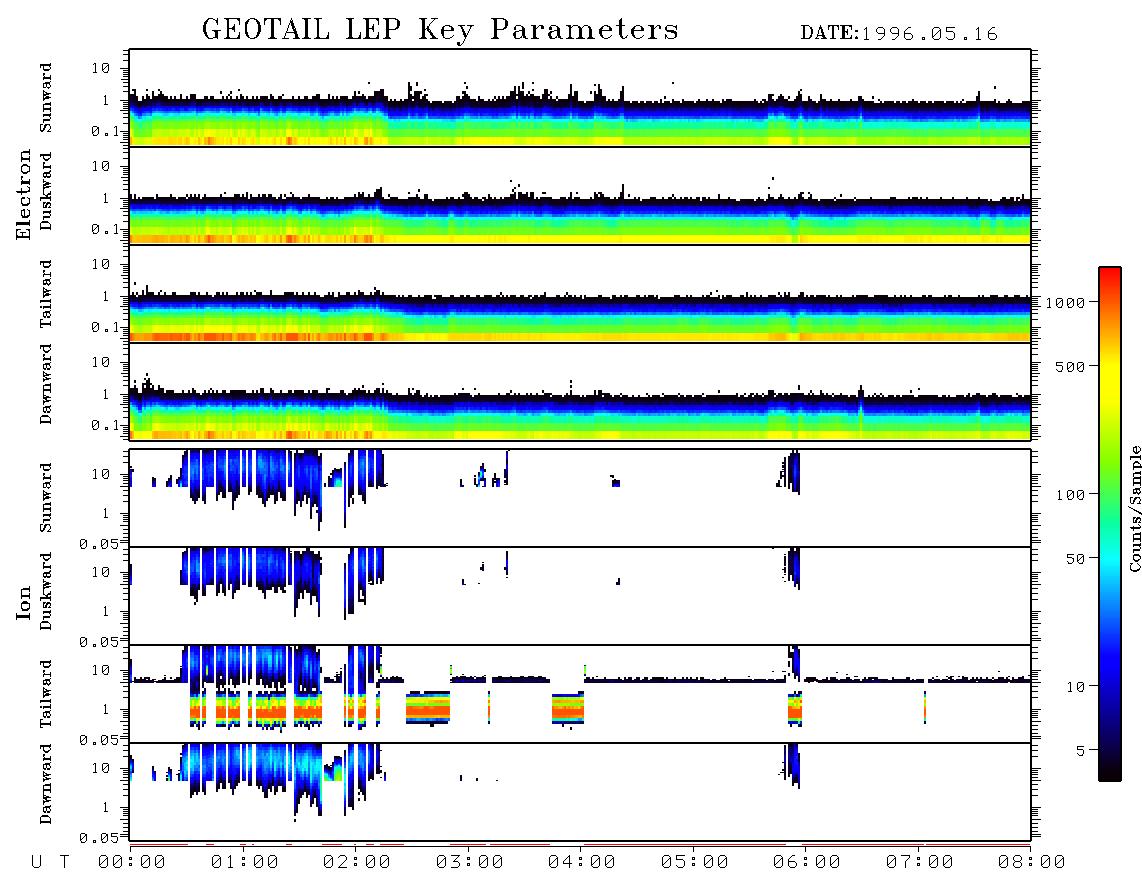This screenshot has height=880, width=1142.
Task: Click inside the Electron Sunward spectrogram panel
Action: (x=580, y=98)
